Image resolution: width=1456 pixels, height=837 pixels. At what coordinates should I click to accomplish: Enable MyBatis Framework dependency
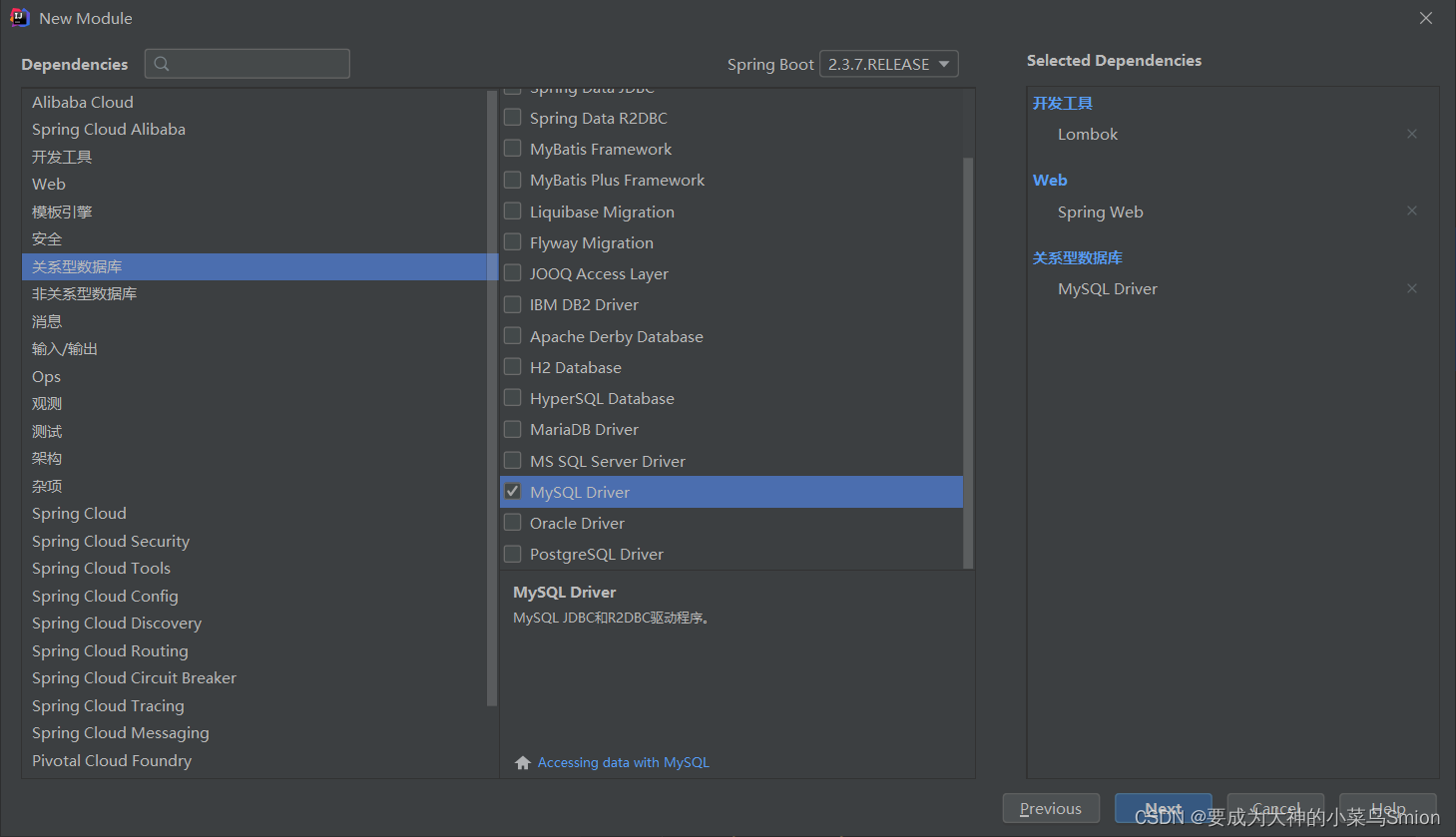[x=513, y=149]
